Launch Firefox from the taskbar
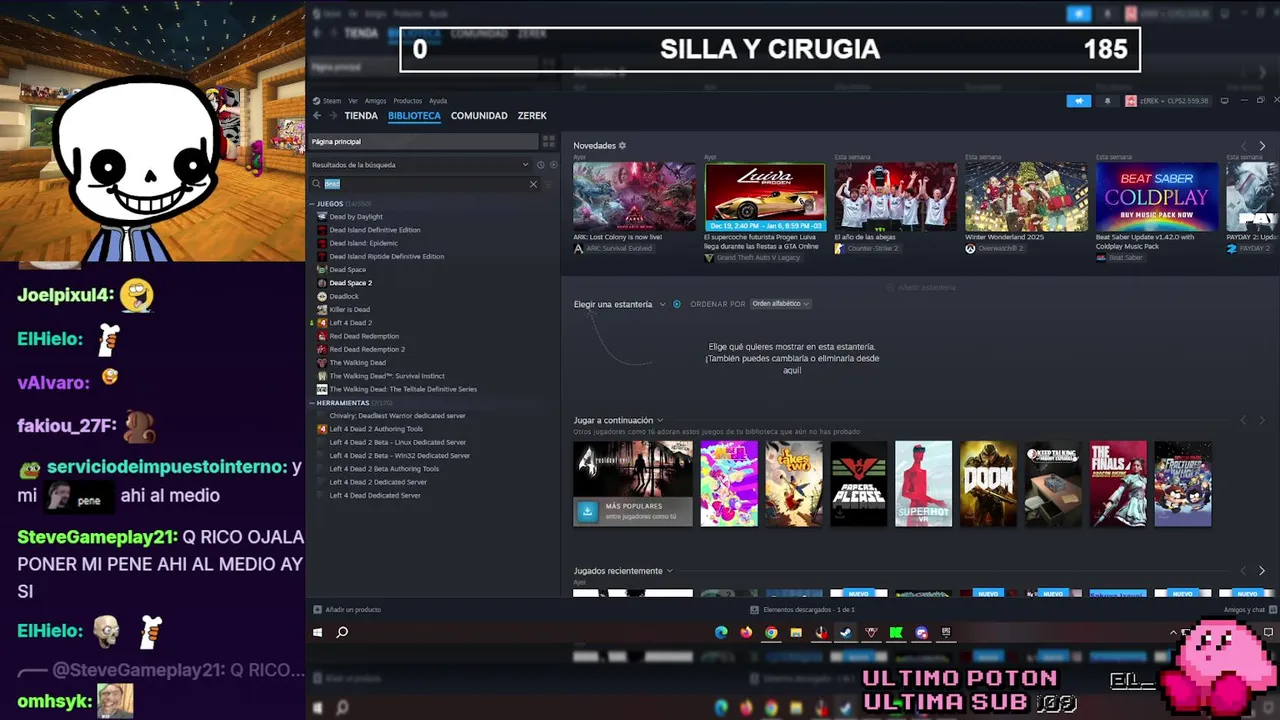 [x=746, y=633]
